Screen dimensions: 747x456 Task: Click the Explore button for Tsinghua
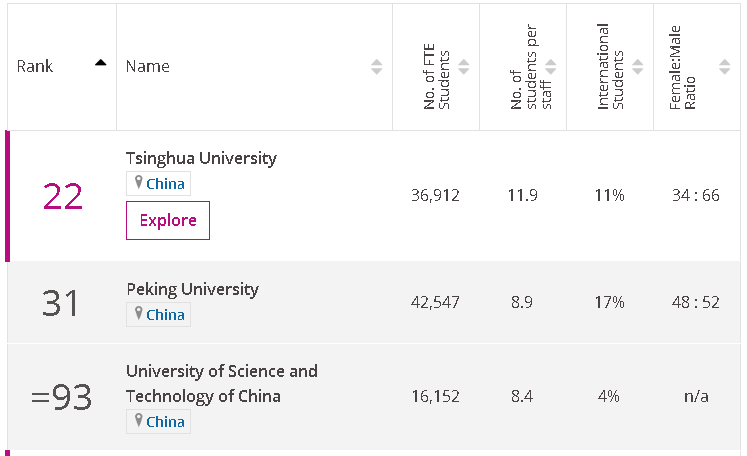[x=168, y=220]
